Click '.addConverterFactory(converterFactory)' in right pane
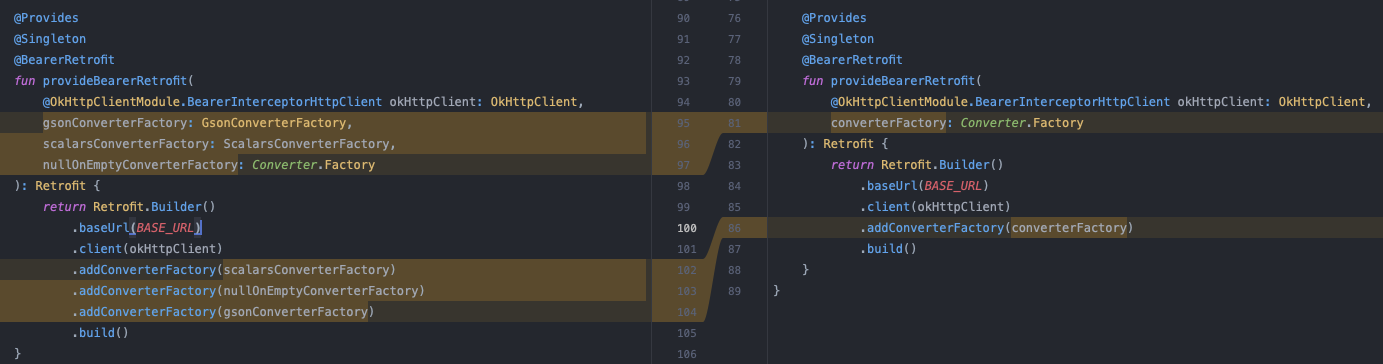Screen dimensions: 1383x364 [x=996, y=228]
